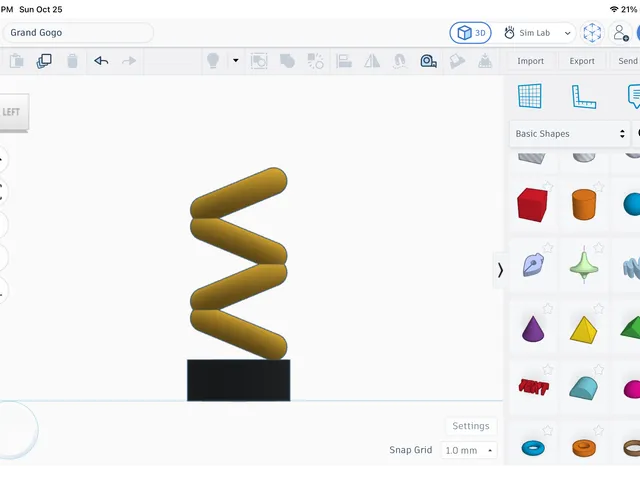Favorite the red Box with its star
The width and height of the screenshot is (640, 480).
coord(548,187)
